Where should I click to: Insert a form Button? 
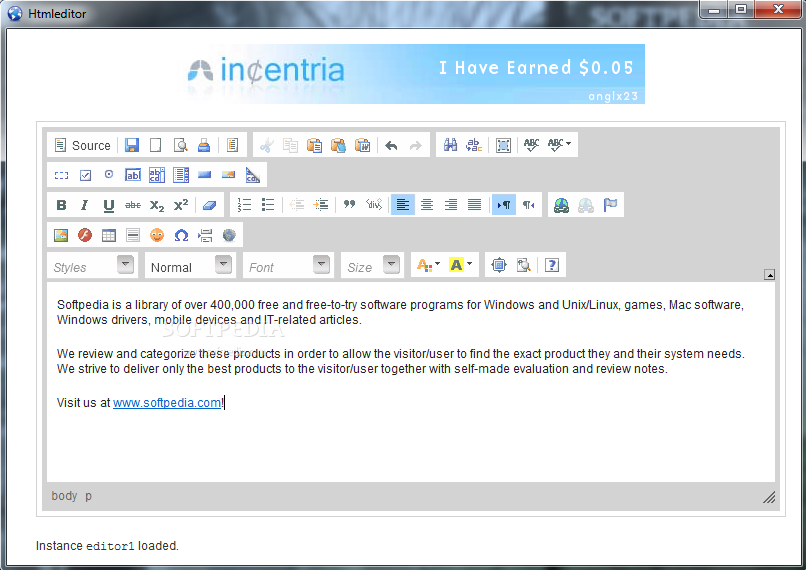click(205, 175)
